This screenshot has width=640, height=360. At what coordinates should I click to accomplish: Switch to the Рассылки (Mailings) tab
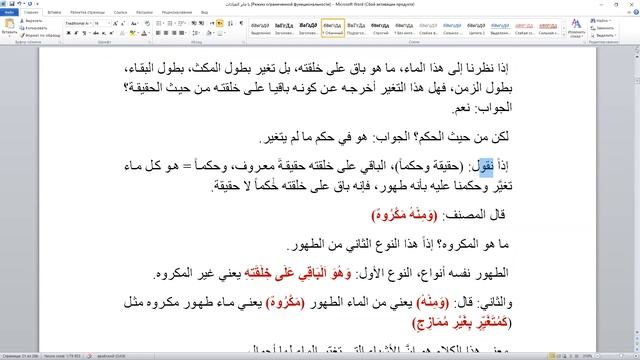(x=144, y=12)
